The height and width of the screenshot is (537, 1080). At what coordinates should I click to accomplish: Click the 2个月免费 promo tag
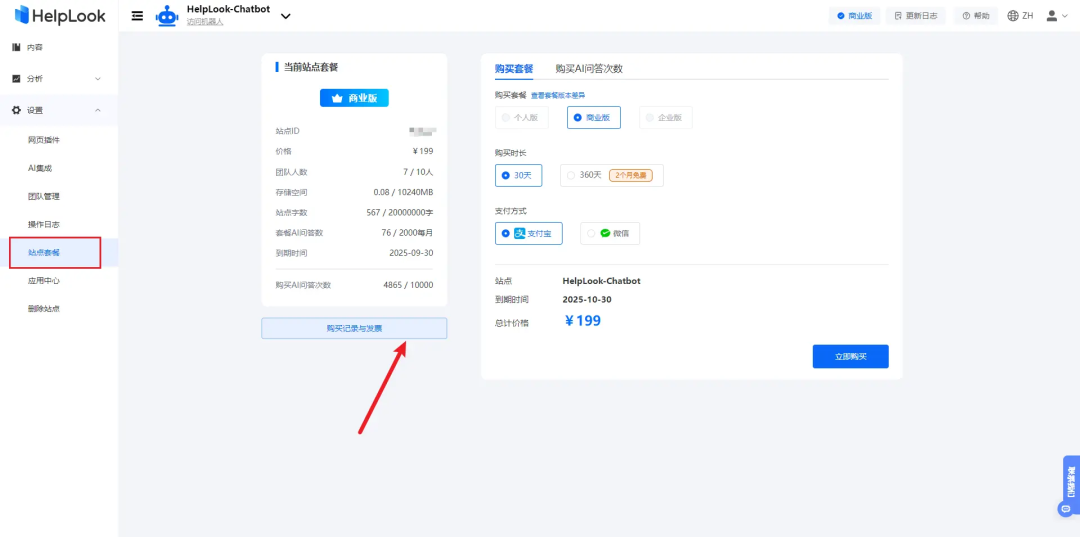click(630, 176)
